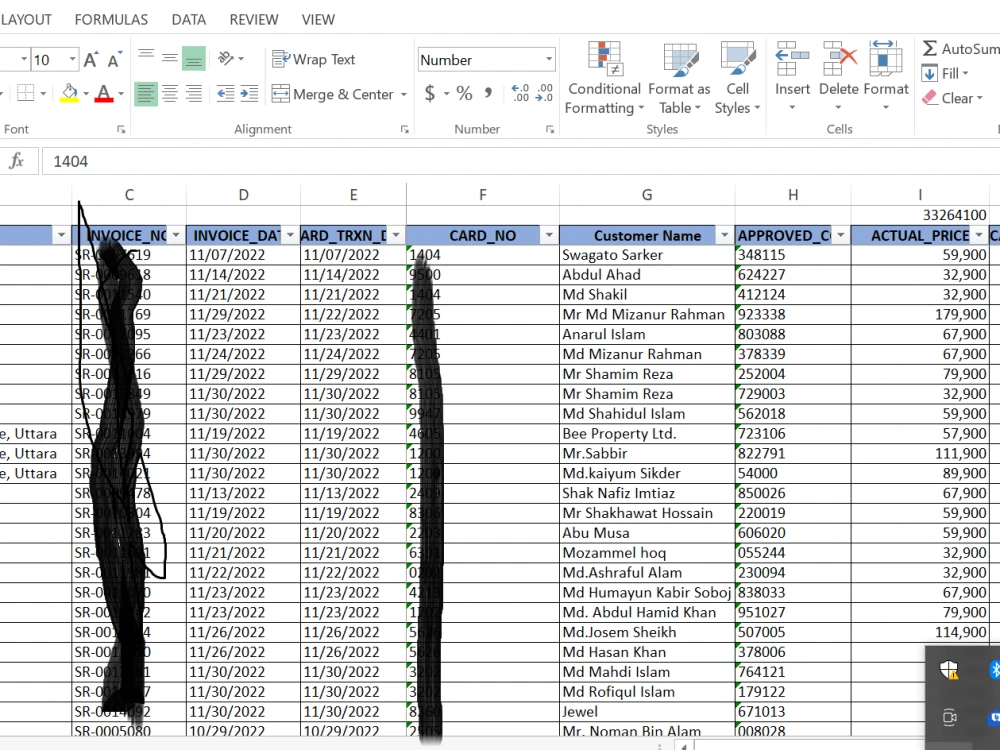Select the cell showing 33264100

919,215
